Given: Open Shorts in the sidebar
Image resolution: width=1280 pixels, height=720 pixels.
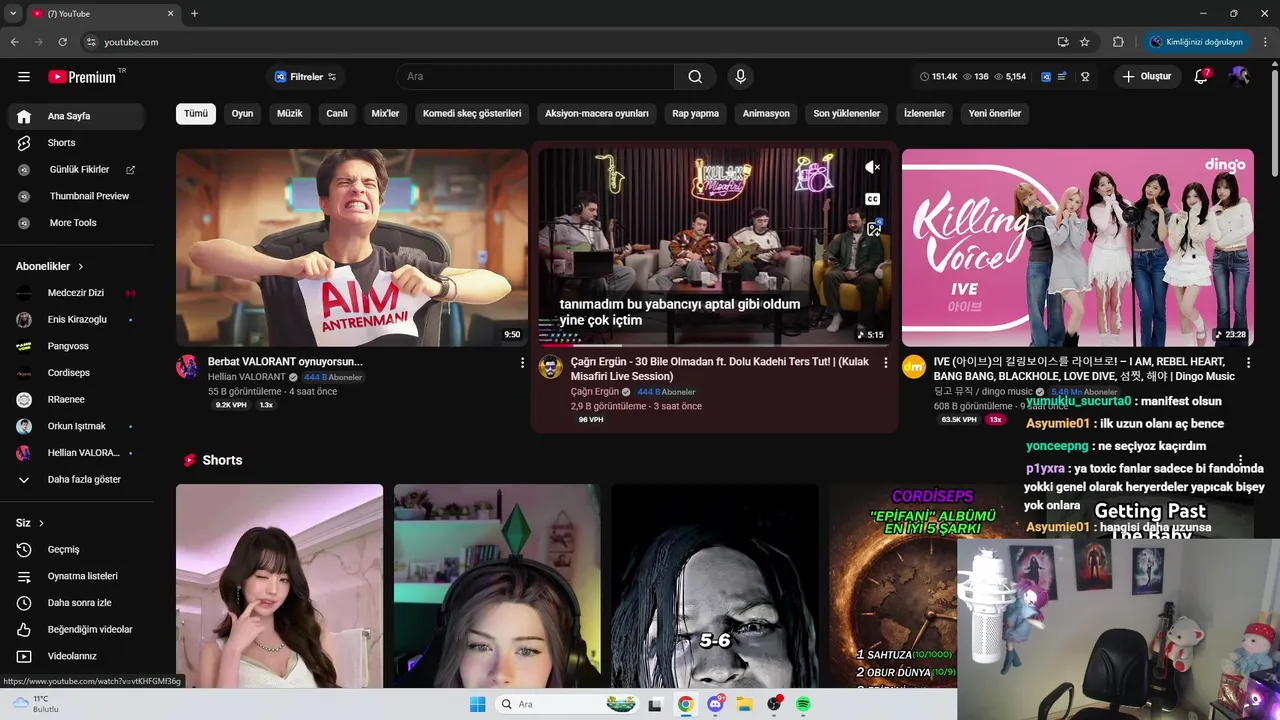Looking at the screenshot, I should click(76, 143).
